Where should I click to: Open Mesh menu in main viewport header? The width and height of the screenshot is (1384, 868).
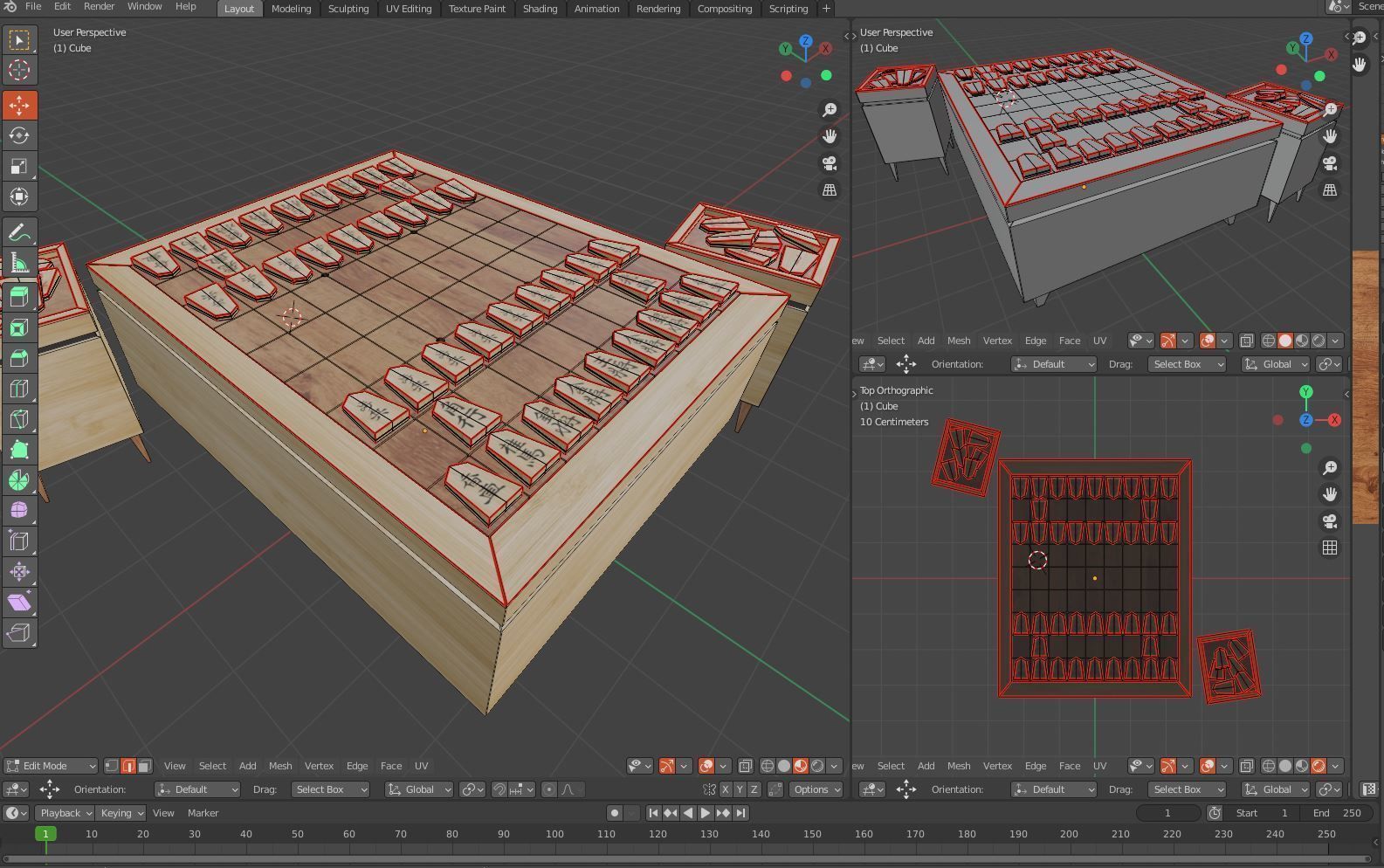click(280, 766)
